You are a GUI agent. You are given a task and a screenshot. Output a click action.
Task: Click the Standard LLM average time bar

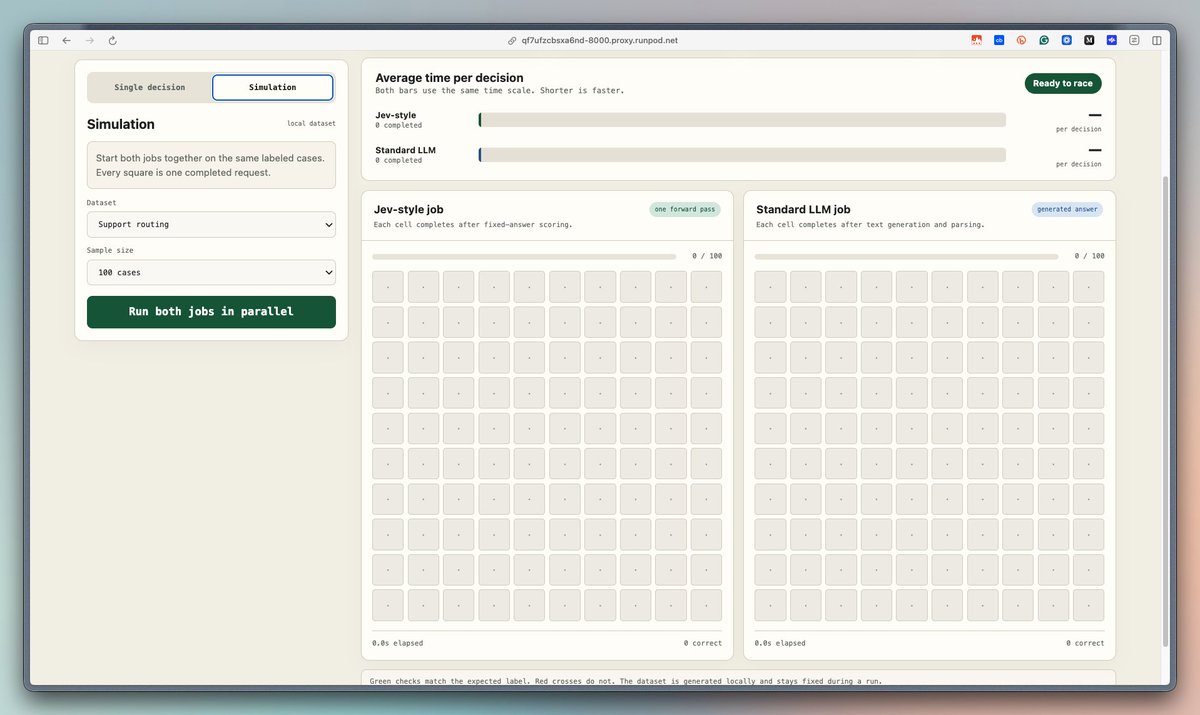point(742,155)
